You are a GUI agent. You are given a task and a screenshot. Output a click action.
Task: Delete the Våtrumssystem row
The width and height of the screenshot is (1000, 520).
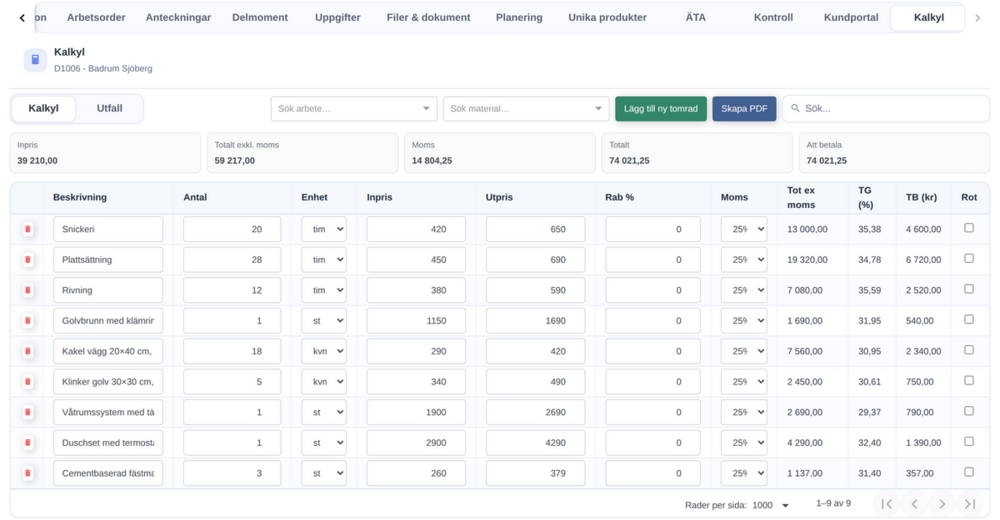click(x=27, y=412)
